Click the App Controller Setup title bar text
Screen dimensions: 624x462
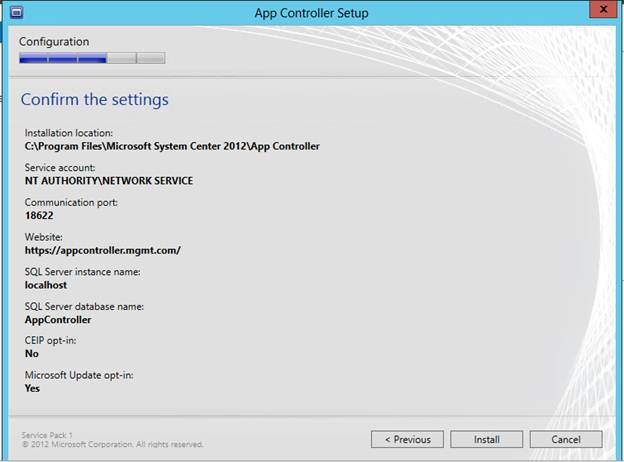pos(312,13)
